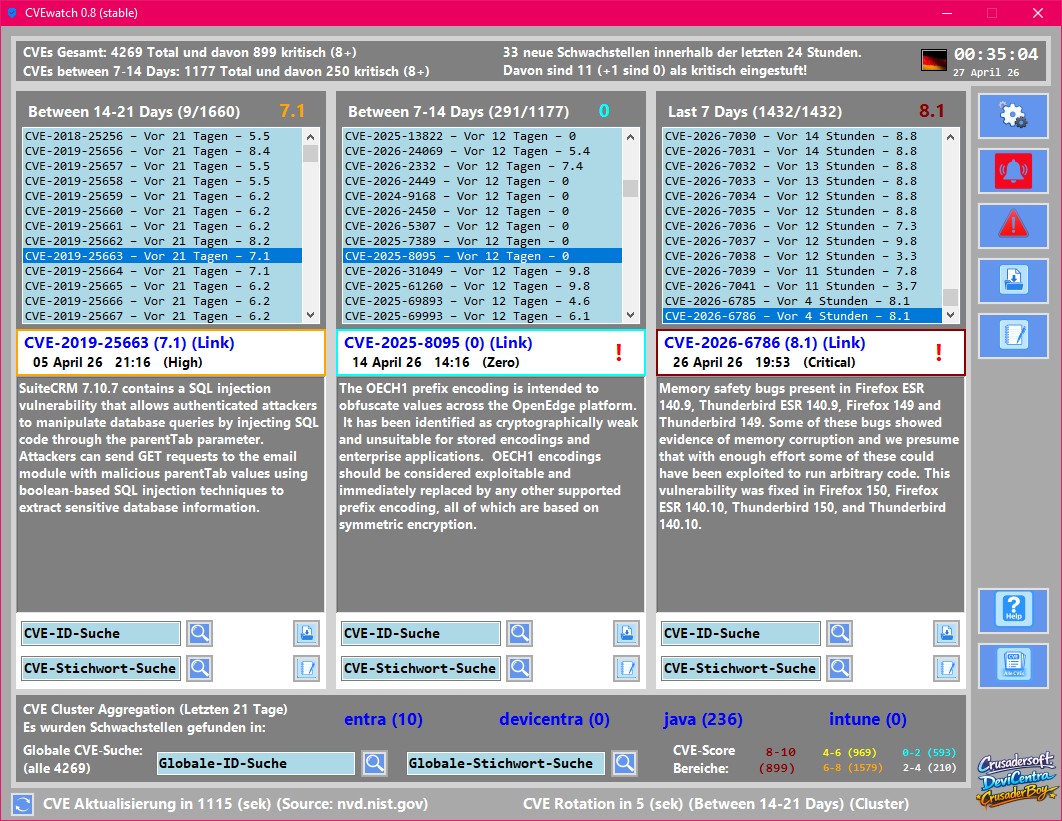Open settings with the gear icon
This screenshot has height=821, width=1062.
(x=1013, y=115)
